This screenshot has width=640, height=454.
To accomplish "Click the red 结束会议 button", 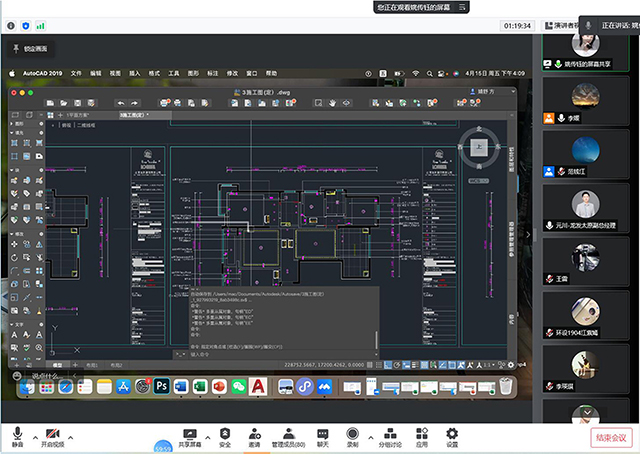I will point(609,437).
